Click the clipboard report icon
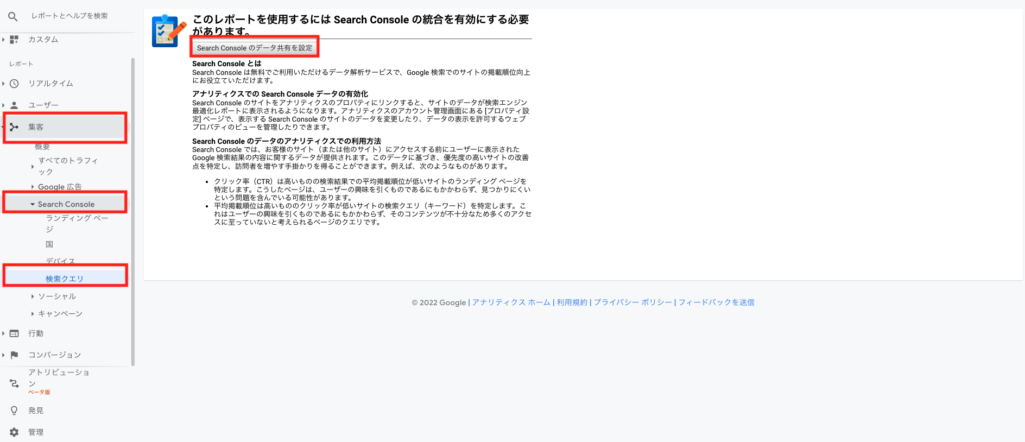 (169, 31)
